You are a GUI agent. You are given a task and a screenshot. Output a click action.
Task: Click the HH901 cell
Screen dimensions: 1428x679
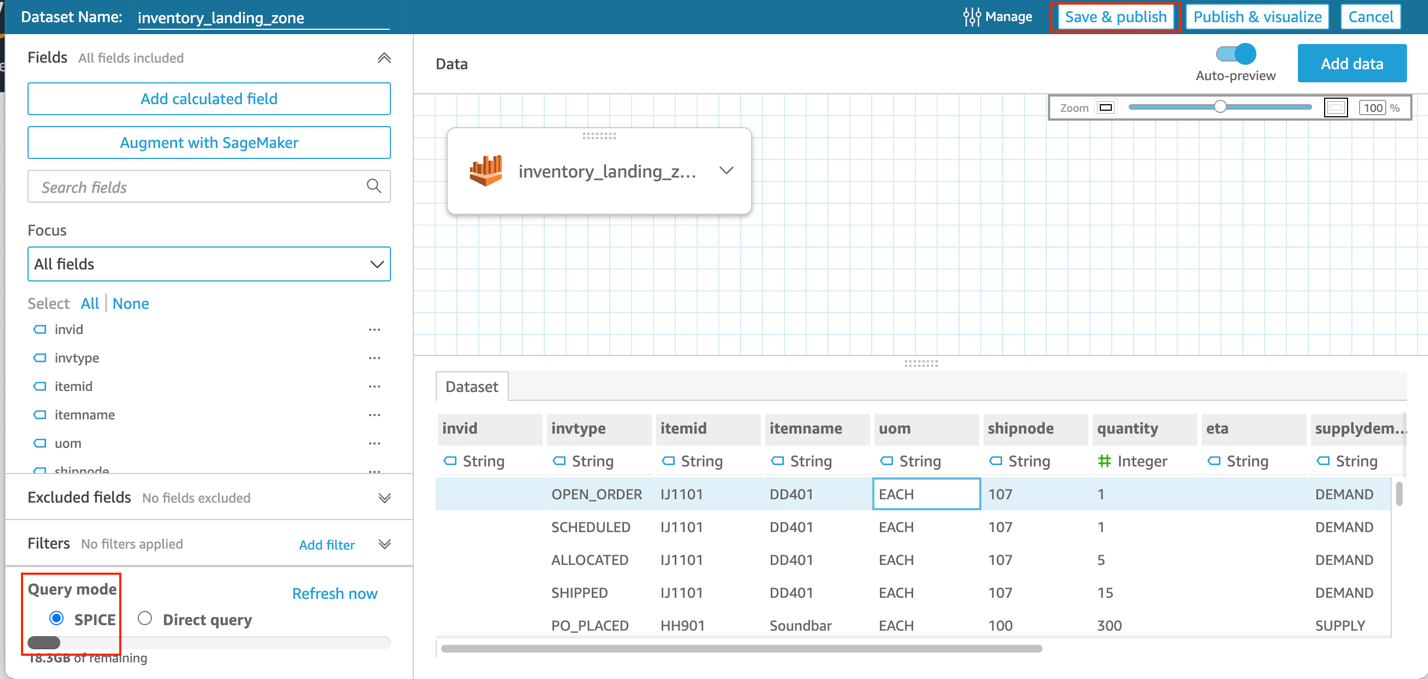[x=708, y=626]
